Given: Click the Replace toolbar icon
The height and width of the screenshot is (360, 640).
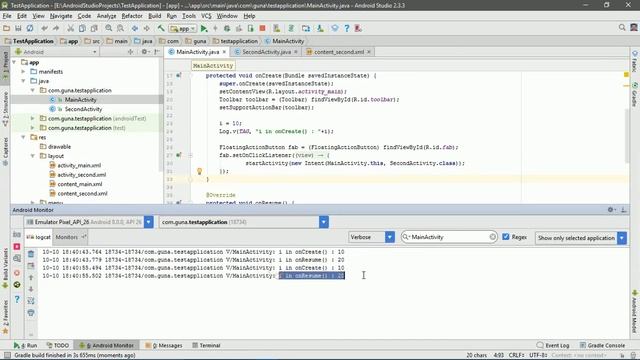Looking at the screenshot, I should coord(120,28).
